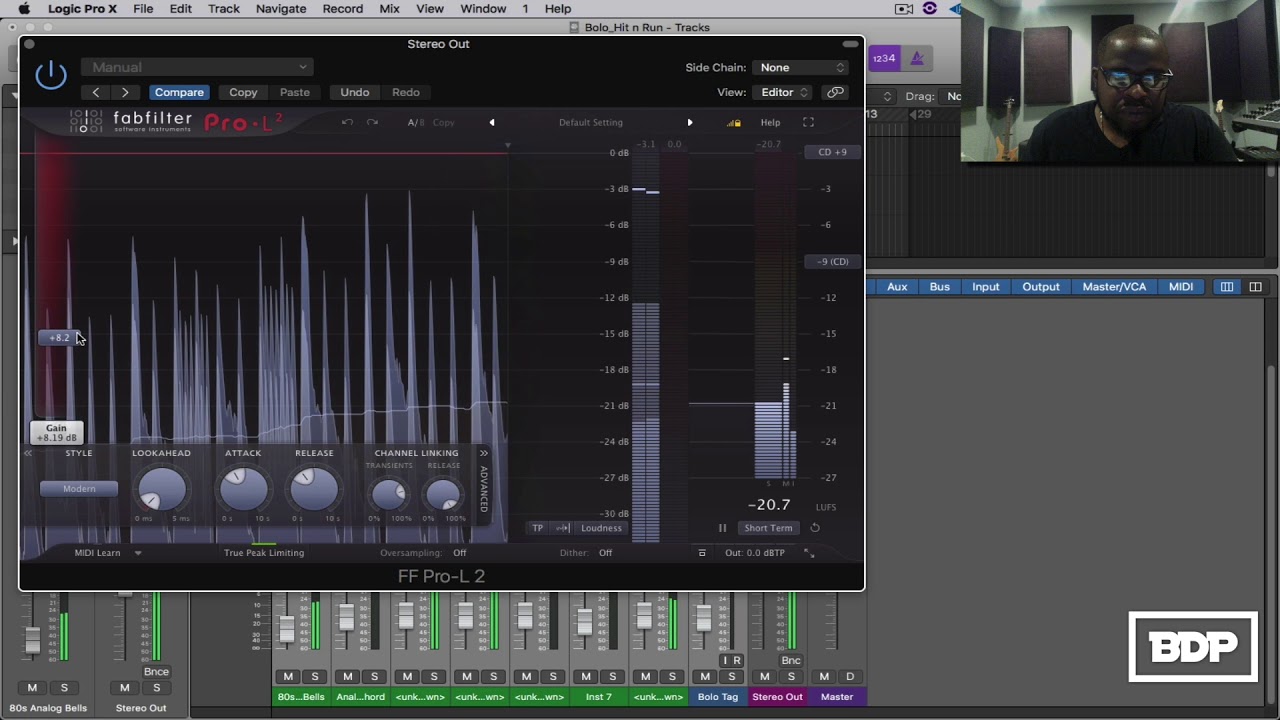
Task: Open the Oversampling Off setting
Action: pos(459,552)
